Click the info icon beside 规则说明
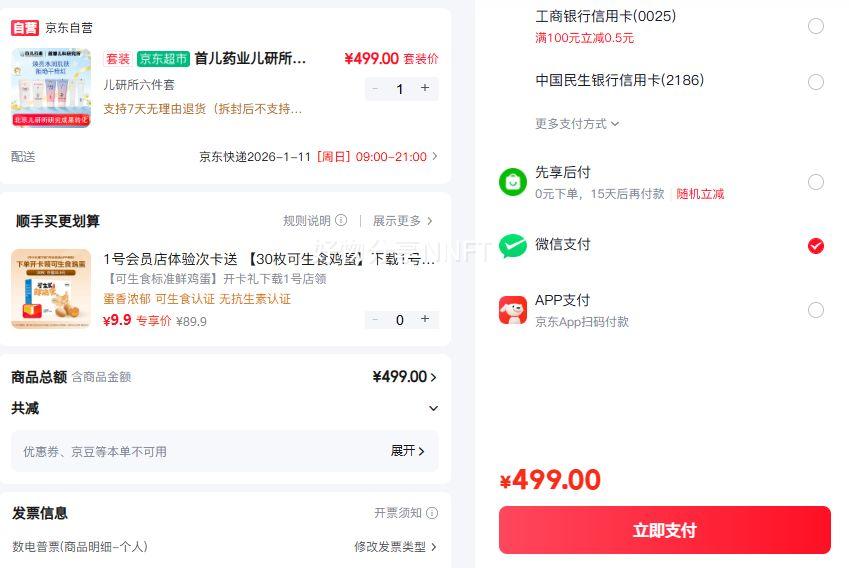 341,221
